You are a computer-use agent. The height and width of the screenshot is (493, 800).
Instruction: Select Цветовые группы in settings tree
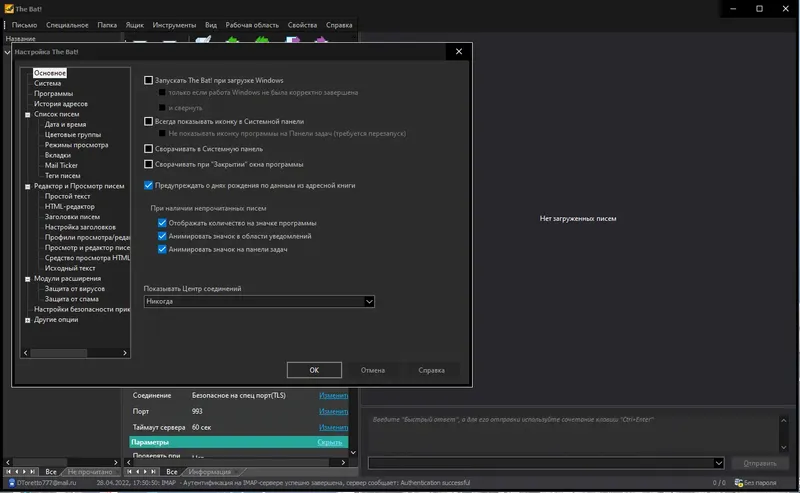73,135
